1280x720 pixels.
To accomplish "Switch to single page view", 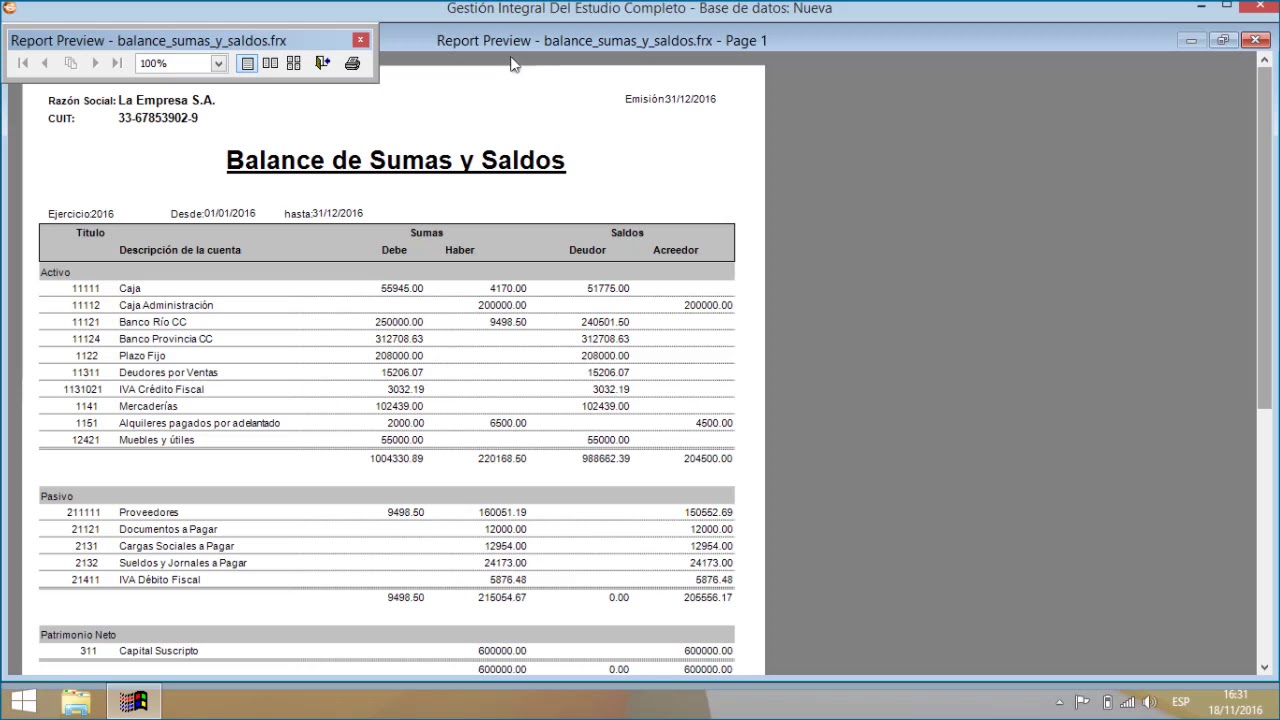I will [247, 63].
